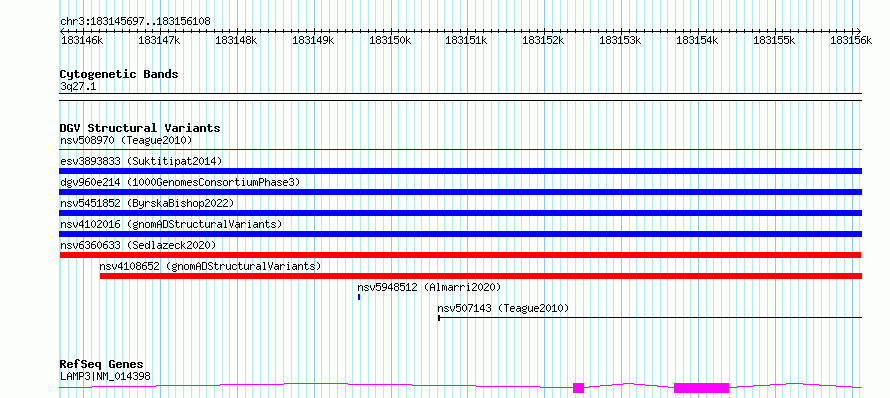Image resolution: width=890 pixels, height=398 pixels.
Task: Click the 183149k ruler tick label
Action: coord(313,40)
